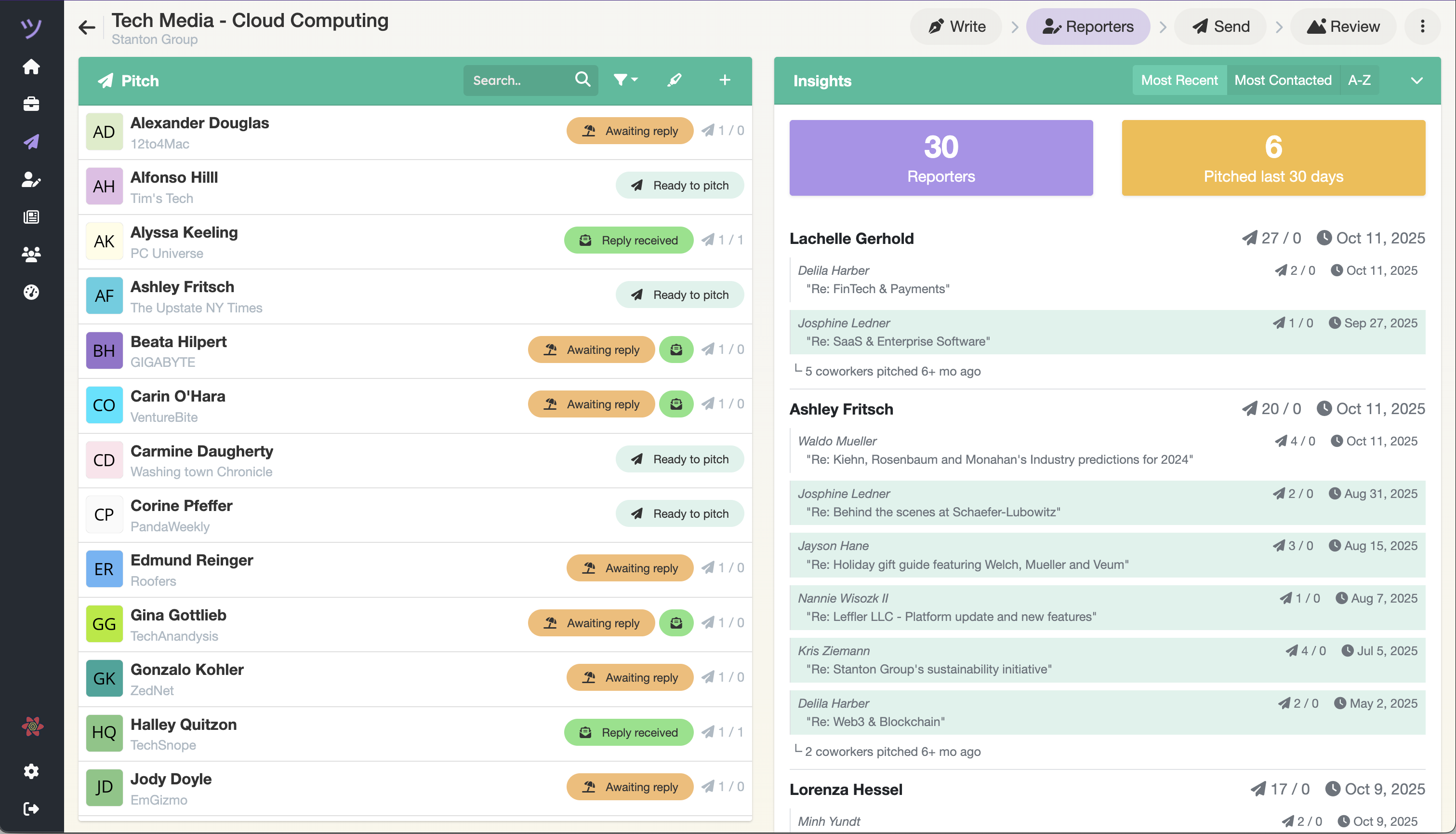The height and width of the screenshot is (834, 1456).
Task: Open "Re: Web3 & Blockchain" entry
Action: 1107,713
